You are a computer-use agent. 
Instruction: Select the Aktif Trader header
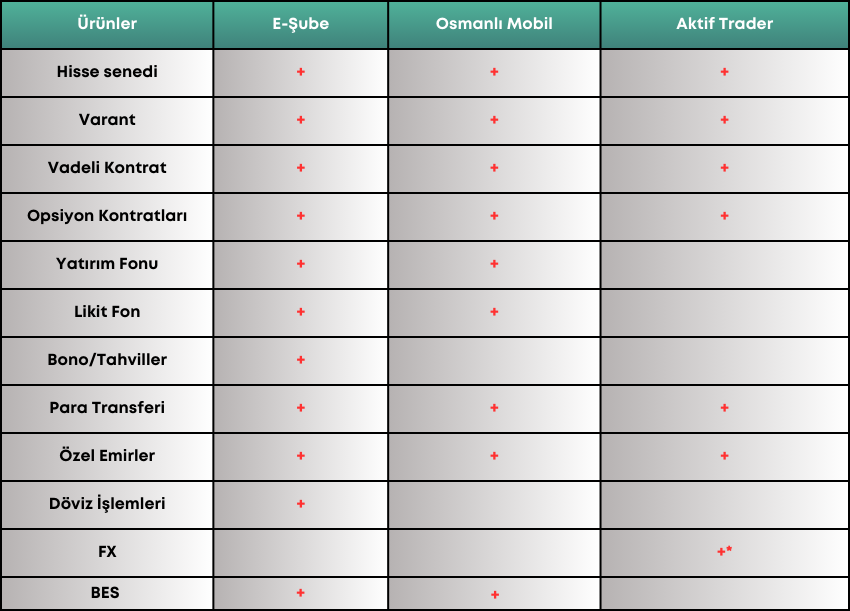724,24
